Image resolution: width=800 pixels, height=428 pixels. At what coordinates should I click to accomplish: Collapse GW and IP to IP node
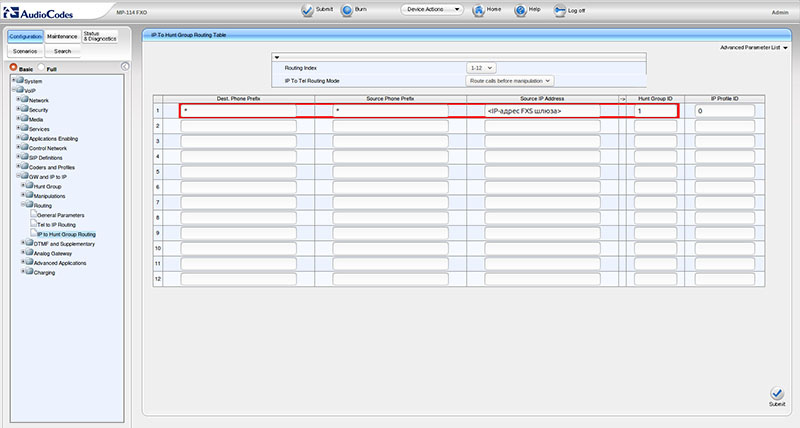pyautogui.click(x=18, y=176)
